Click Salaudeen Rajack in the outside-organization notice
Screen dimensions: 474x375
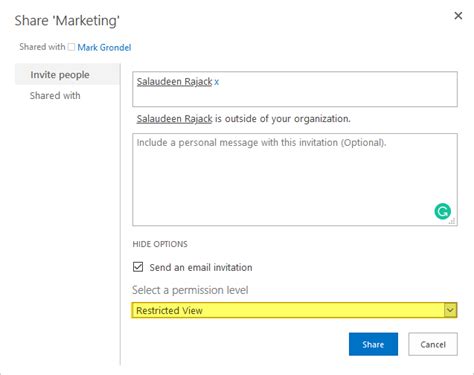tap(174, 119)
